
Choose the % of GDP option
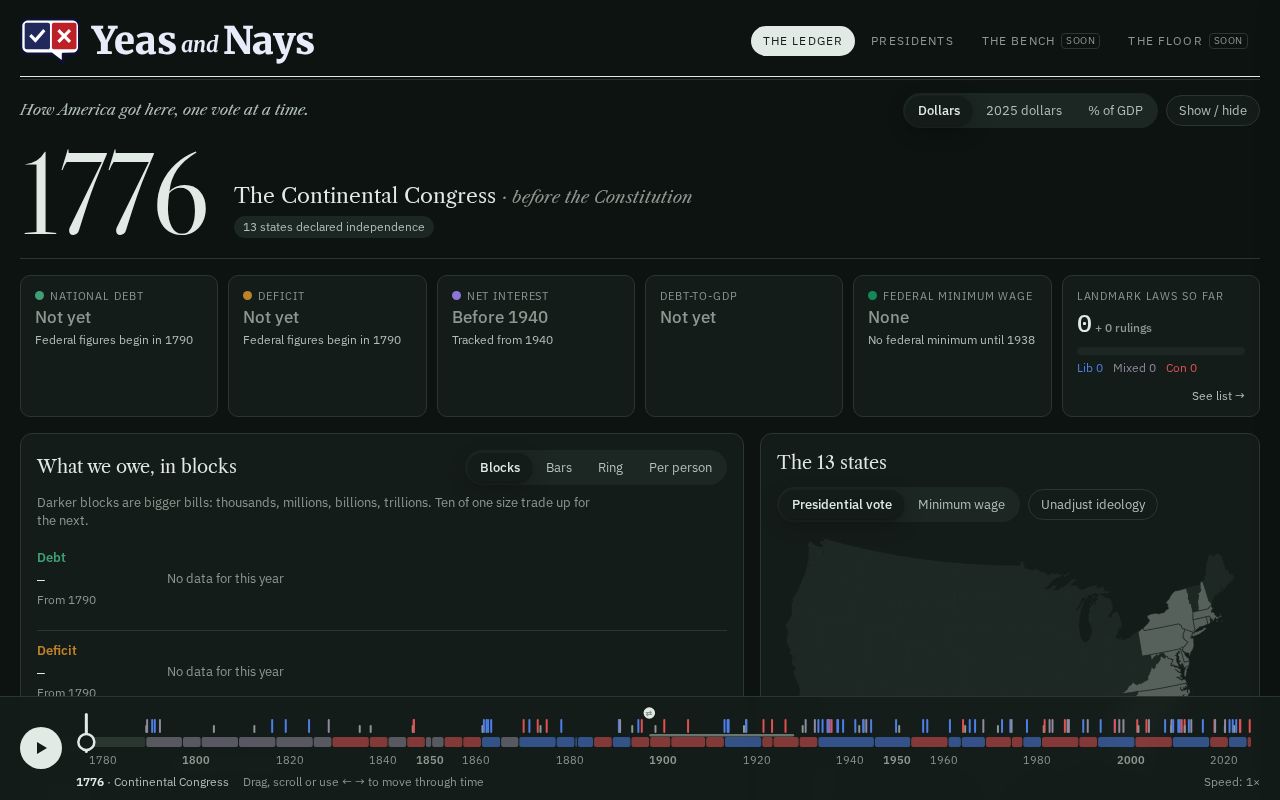point(1115,110)
